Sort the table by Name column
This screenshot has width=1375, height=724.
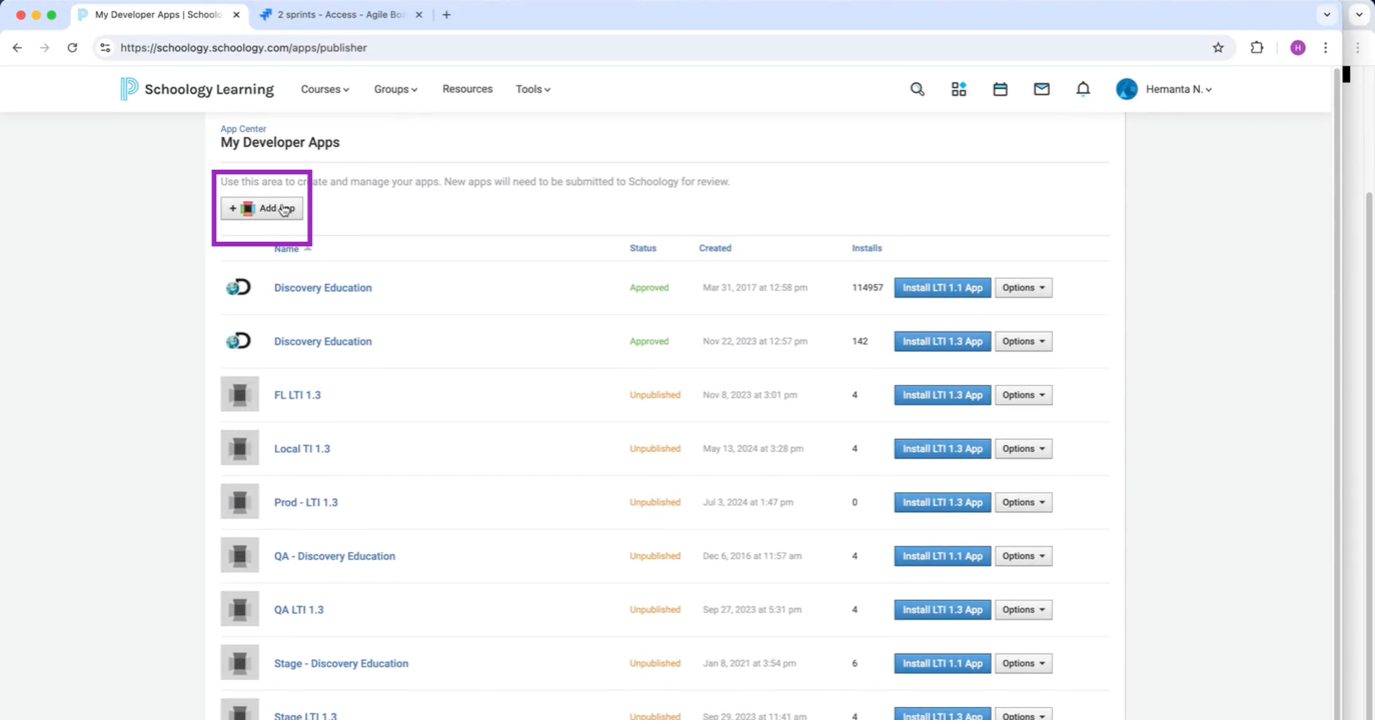[287, 249]
